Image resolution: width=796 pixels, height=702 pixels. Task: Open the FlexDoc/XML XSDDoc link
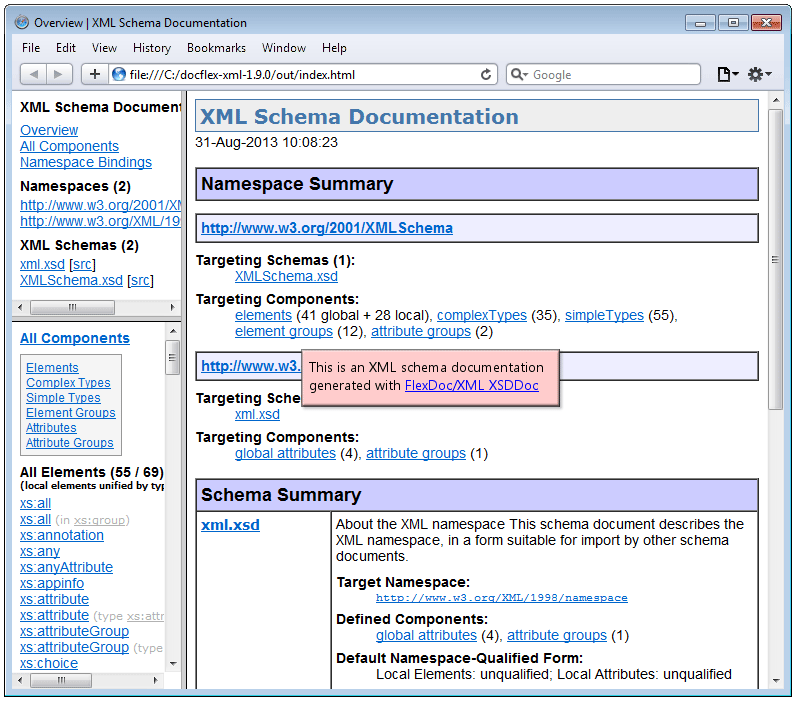pyautogui.click(x=471, y=385)
